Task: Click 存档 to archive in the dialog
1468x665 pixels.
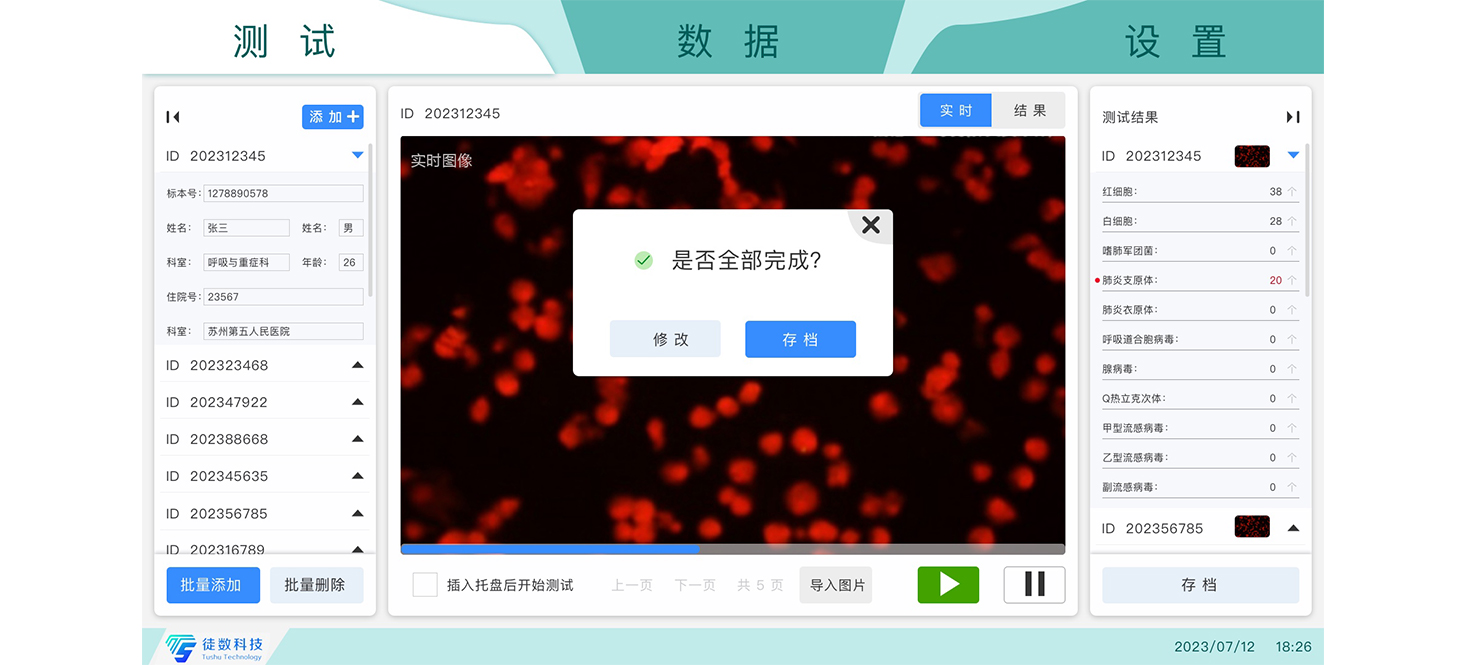Action: point(800,339)
